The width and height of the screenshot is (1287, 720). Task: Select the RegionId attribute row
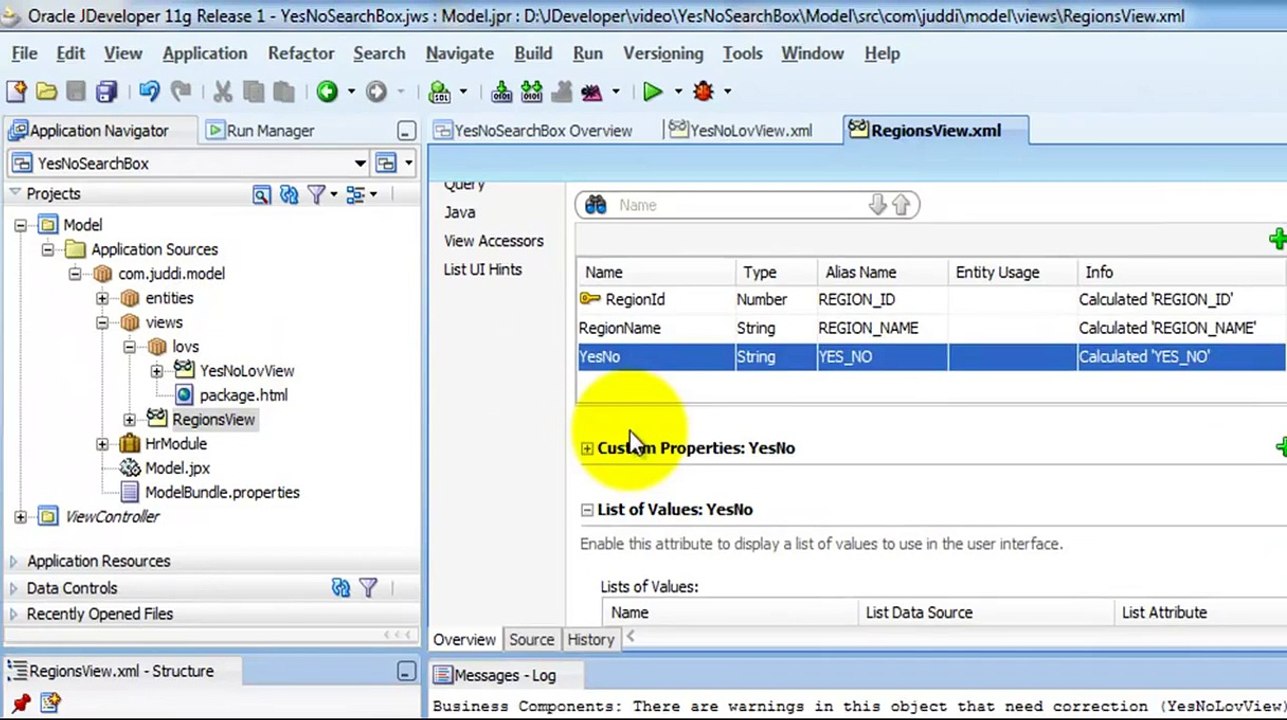tap(931, 300)
